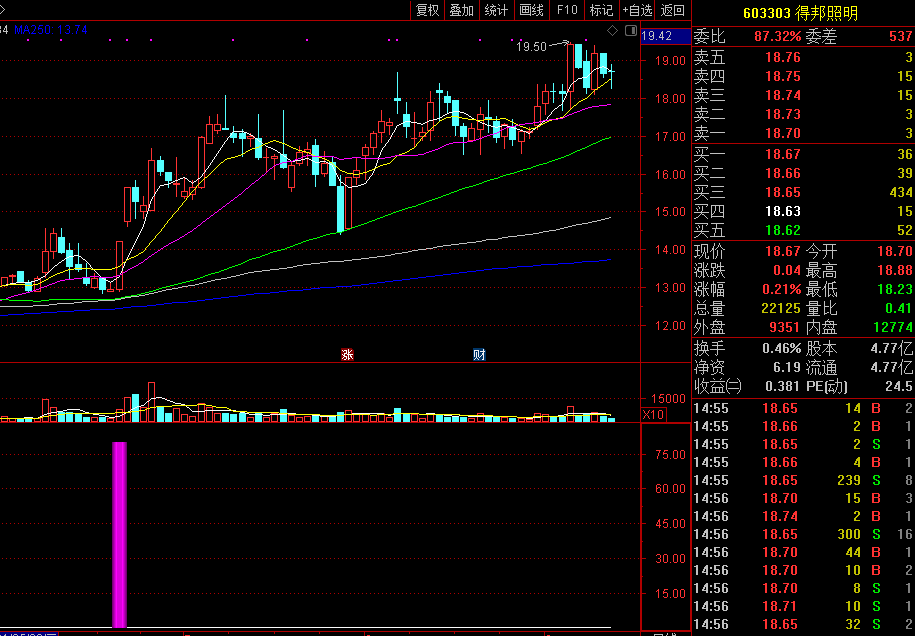Click the 收益(二) 0.381 value
Screen dimensions: 915x636
782,386
